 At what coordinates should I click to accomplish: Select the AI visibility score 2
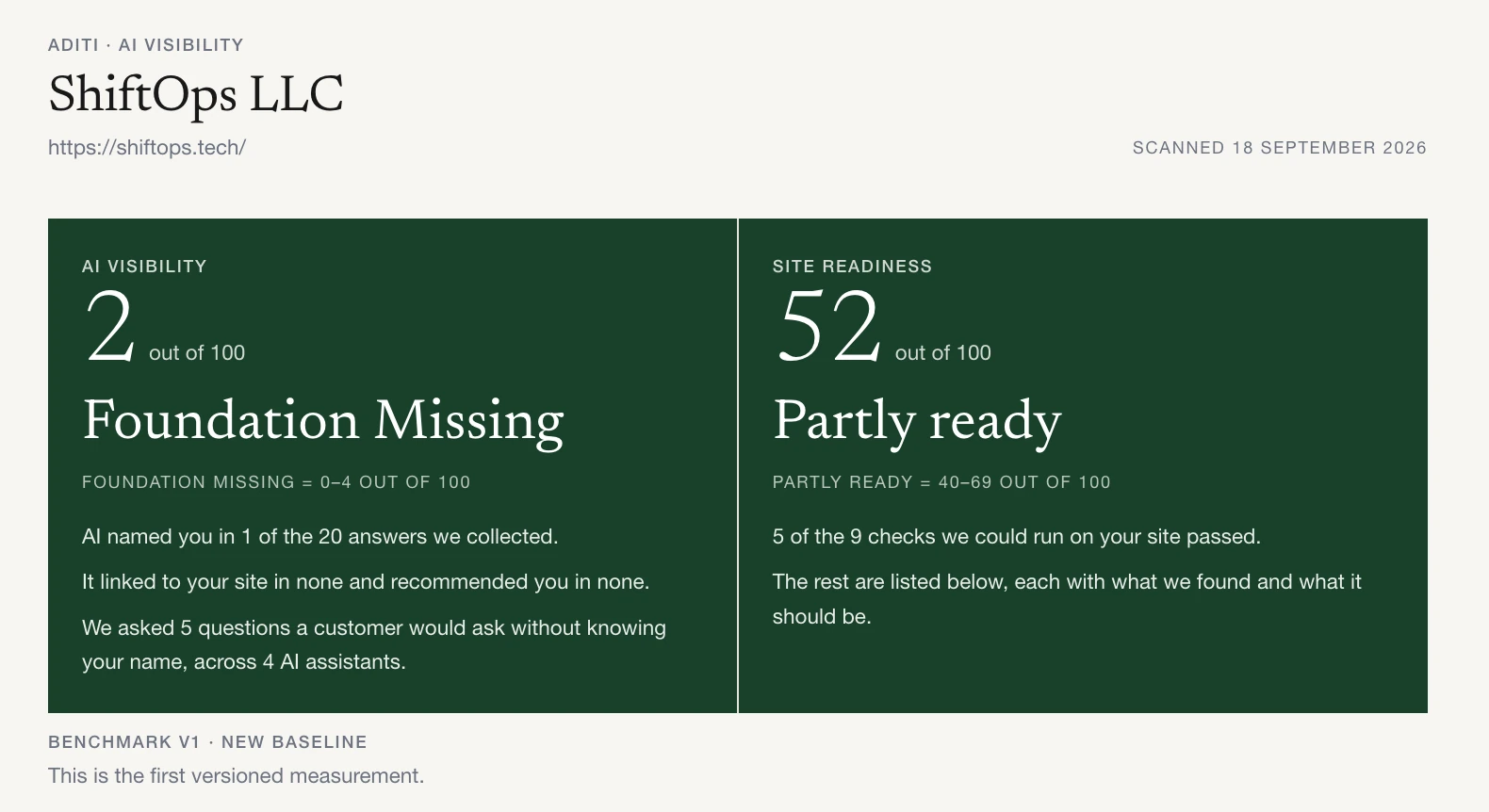tap(110, 326)
